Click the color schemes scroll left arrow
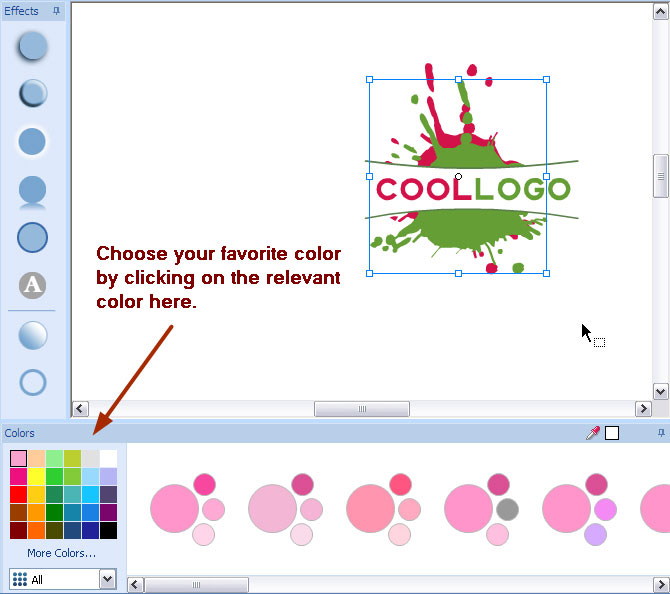670x594 pixels. click(135, 585)
